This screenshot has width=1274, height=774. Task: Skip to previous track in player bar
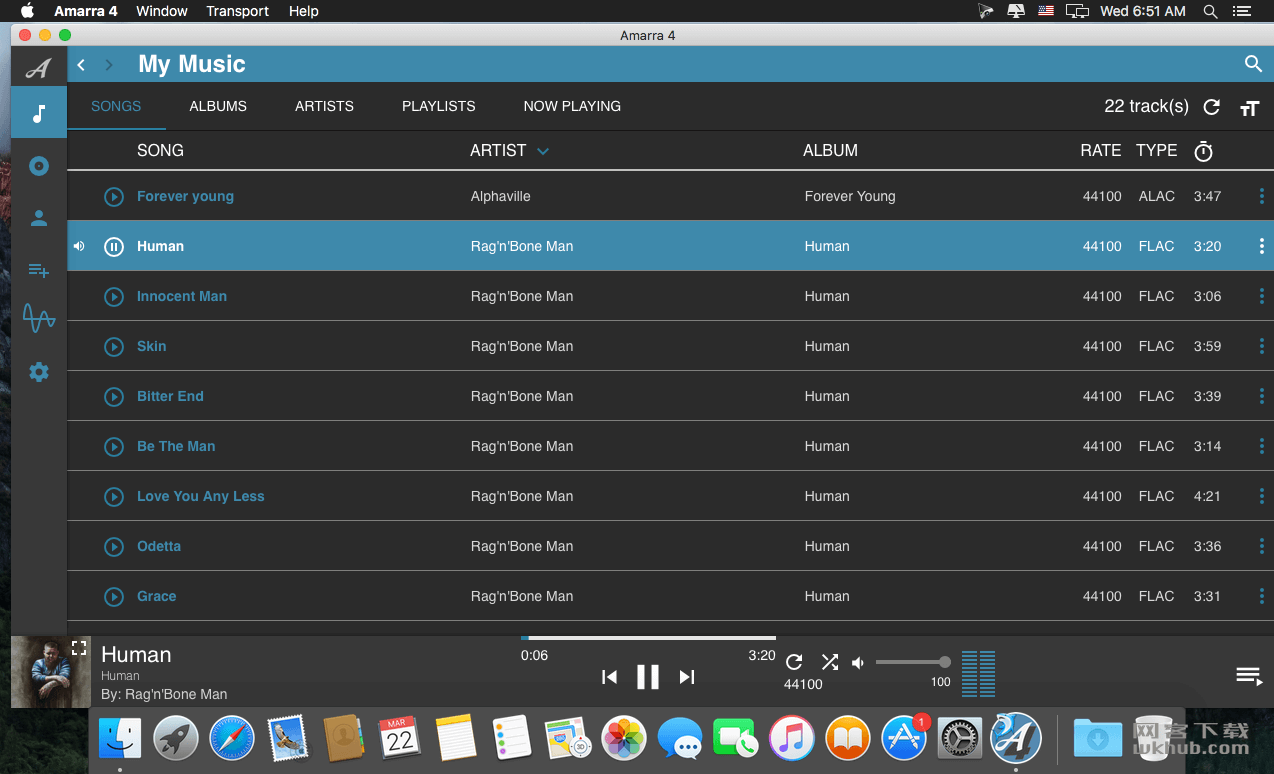coord(609,677)
